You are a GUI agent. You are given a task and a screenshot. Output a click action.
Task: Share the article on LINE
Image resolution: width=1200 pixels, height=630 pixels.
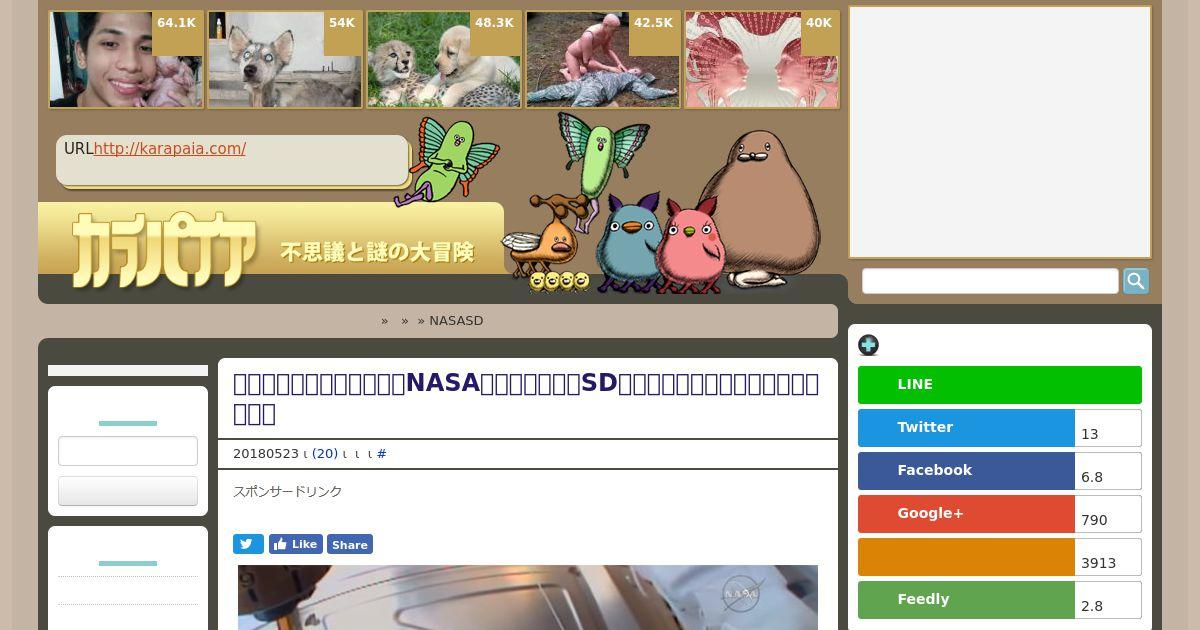[1000, 385]
